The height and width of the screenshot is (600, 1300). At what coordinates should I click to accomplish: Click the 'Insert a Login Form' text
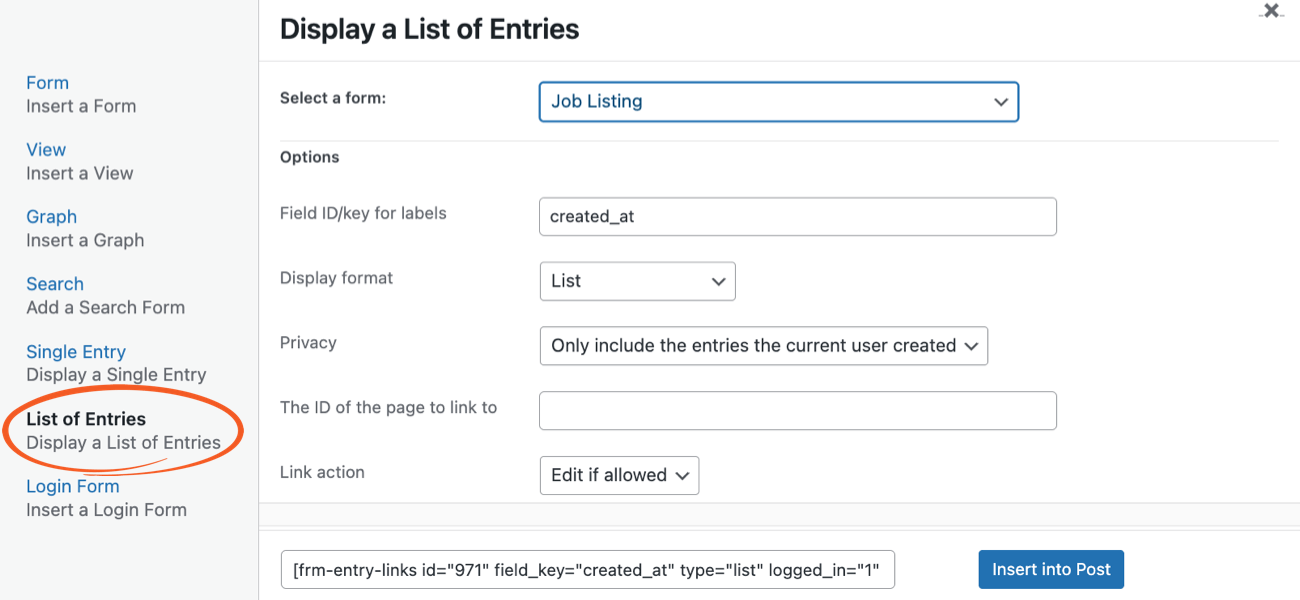pos(106,510)
